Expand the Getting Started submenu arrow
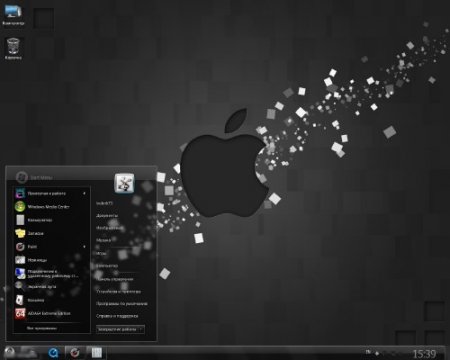This screenshot has width=450, height=360. point(84,193)
